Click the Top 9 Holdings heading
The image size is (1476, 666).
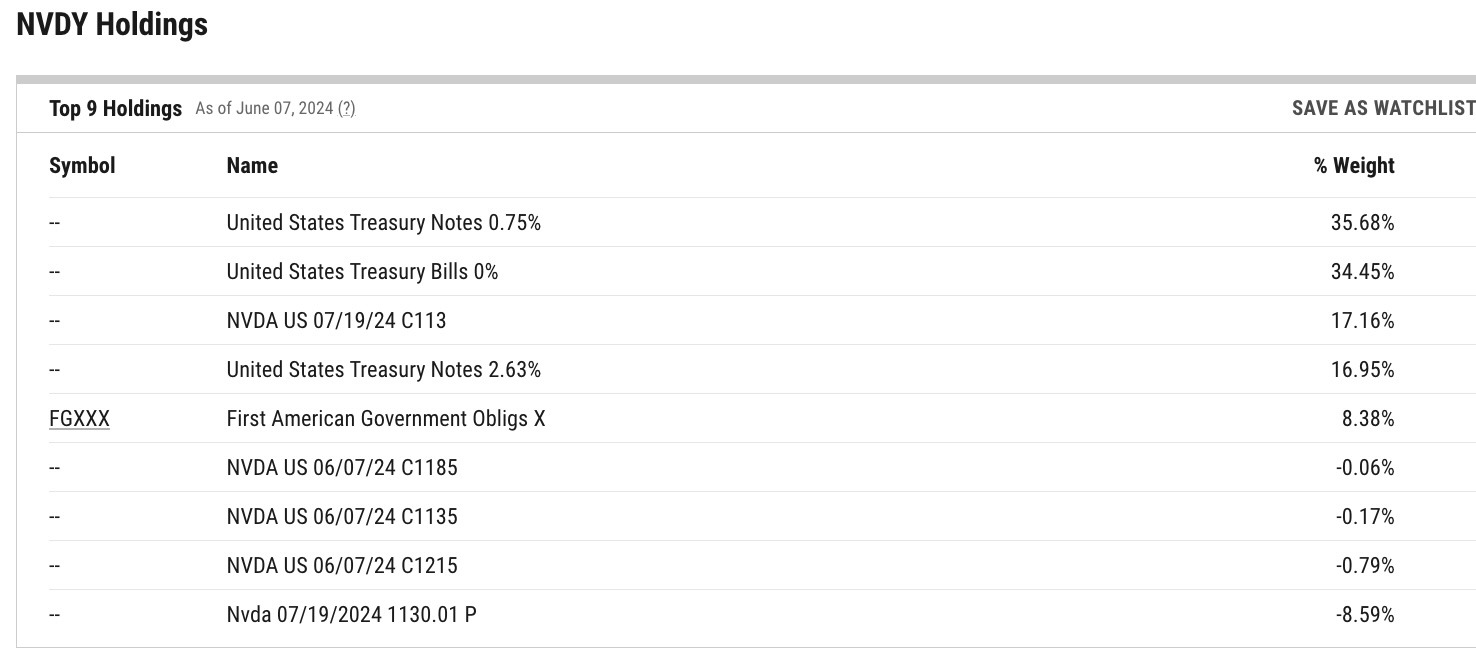click(x=115, y=108)
